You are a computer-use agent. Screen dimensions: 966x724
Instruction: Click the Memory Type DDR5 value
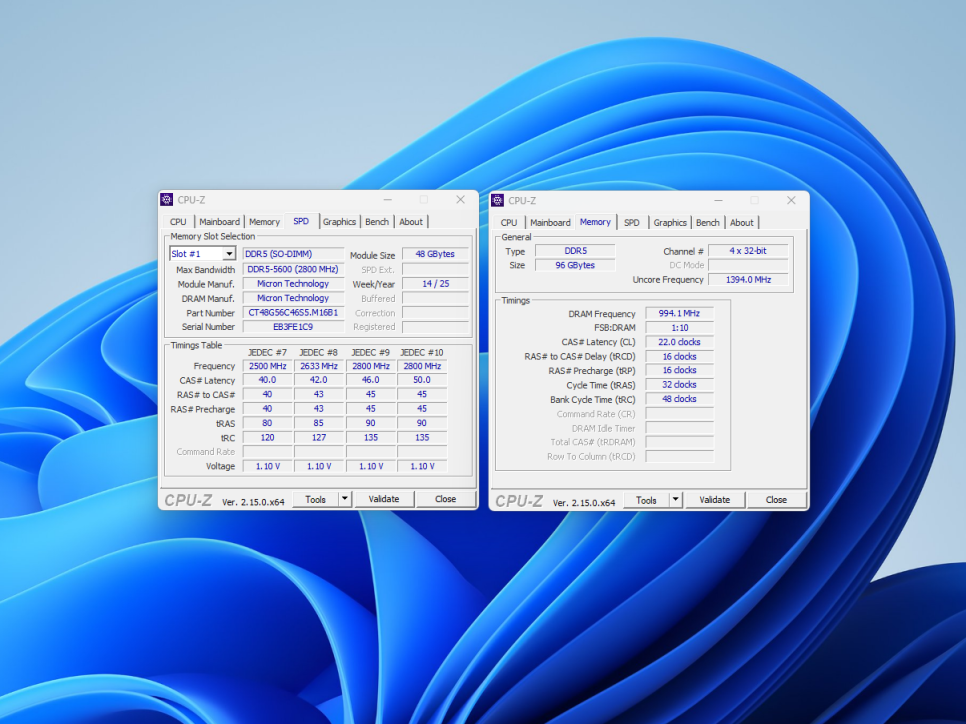(575, 251)
